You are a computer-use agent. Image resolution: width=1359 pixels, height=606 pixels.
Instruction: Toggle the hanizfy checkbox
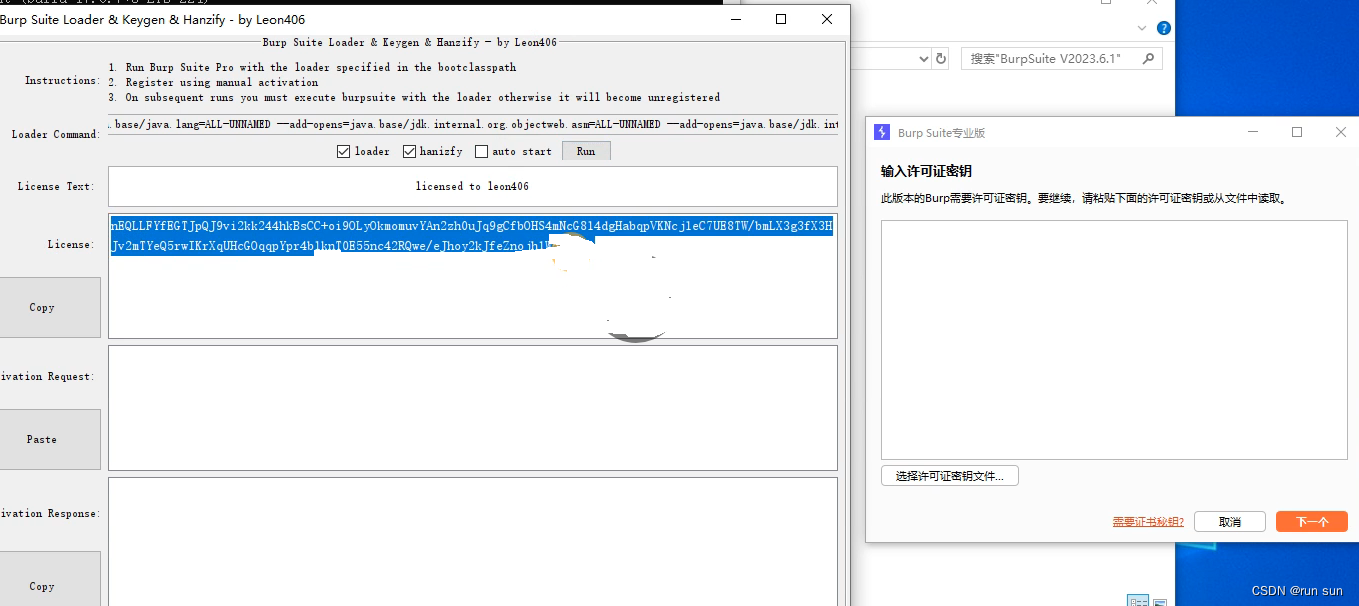coord(409,151)
